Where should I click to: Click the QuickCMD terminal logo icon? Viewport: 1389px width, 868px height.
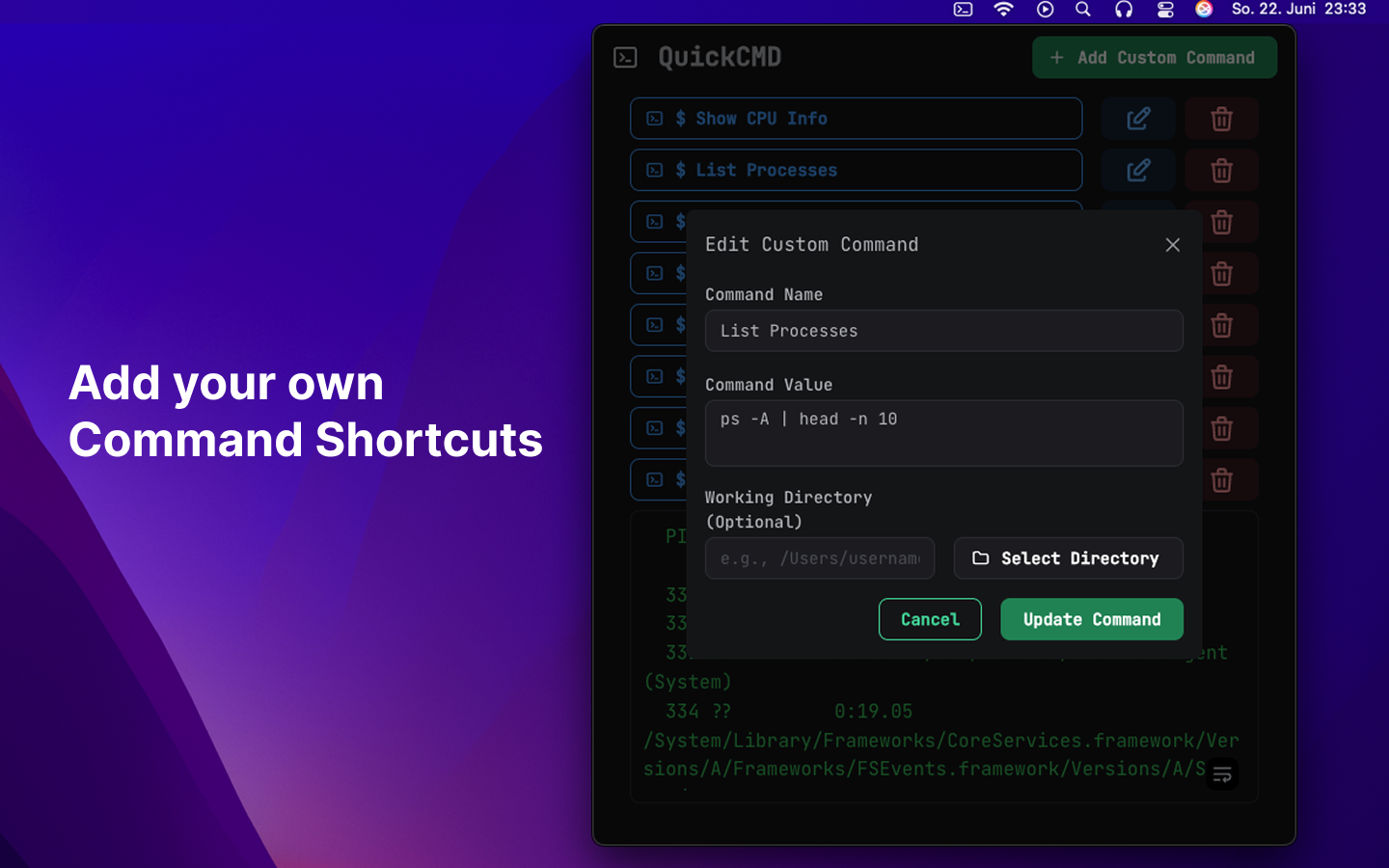pos(625,58)
